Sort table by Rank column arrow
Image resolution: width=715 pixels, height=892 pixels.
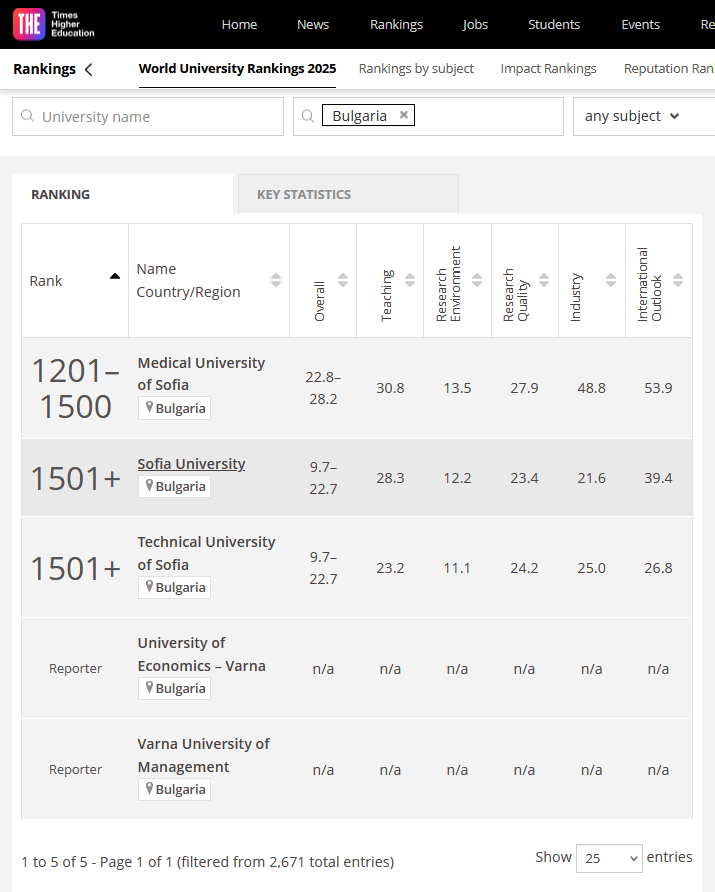tap(115, 277)
